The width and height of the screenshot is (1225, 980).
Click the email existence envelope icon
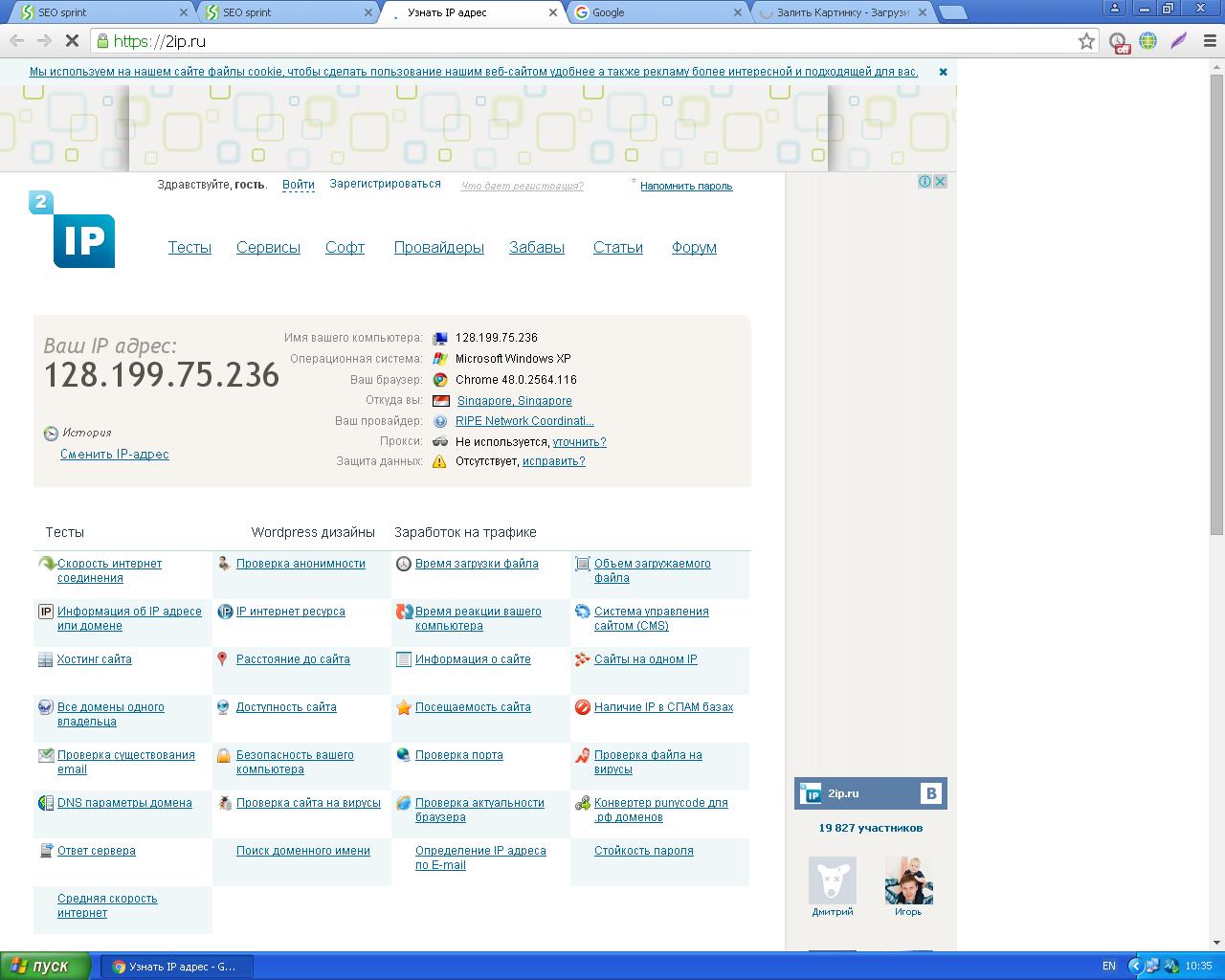pos(46,755)
